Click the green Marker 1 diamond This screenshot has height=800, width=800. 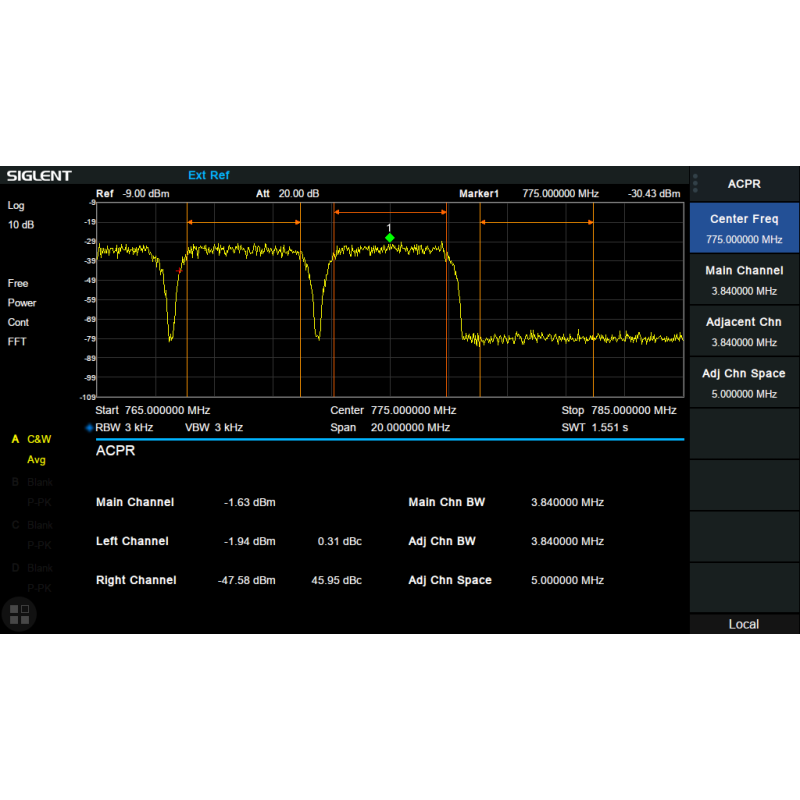(390, 238)
